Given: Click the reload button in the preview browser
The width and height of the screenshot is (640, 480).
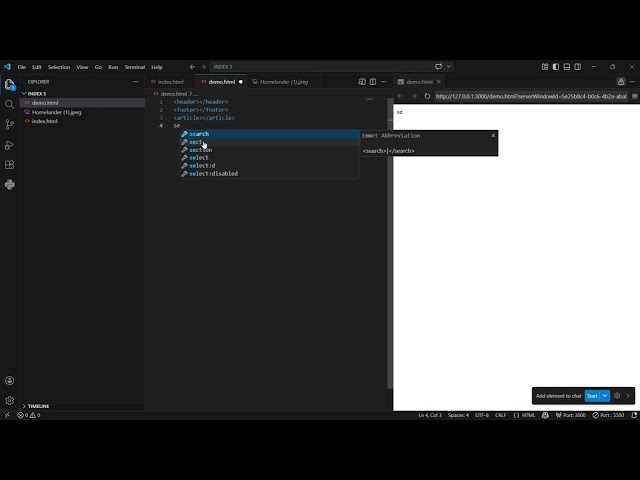Looking at the screenshot, I should 427,96.
